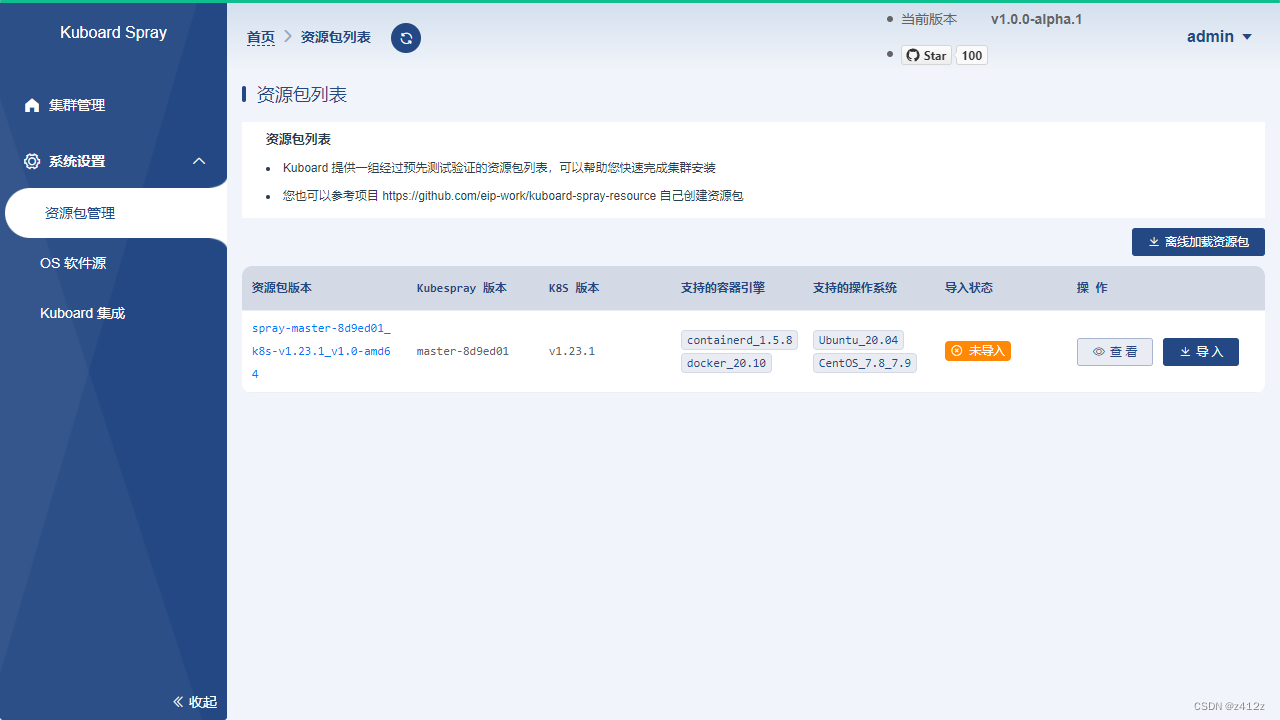
Task: Click the download icon on the 导入 button
Action: click(x=1184, y=351)
